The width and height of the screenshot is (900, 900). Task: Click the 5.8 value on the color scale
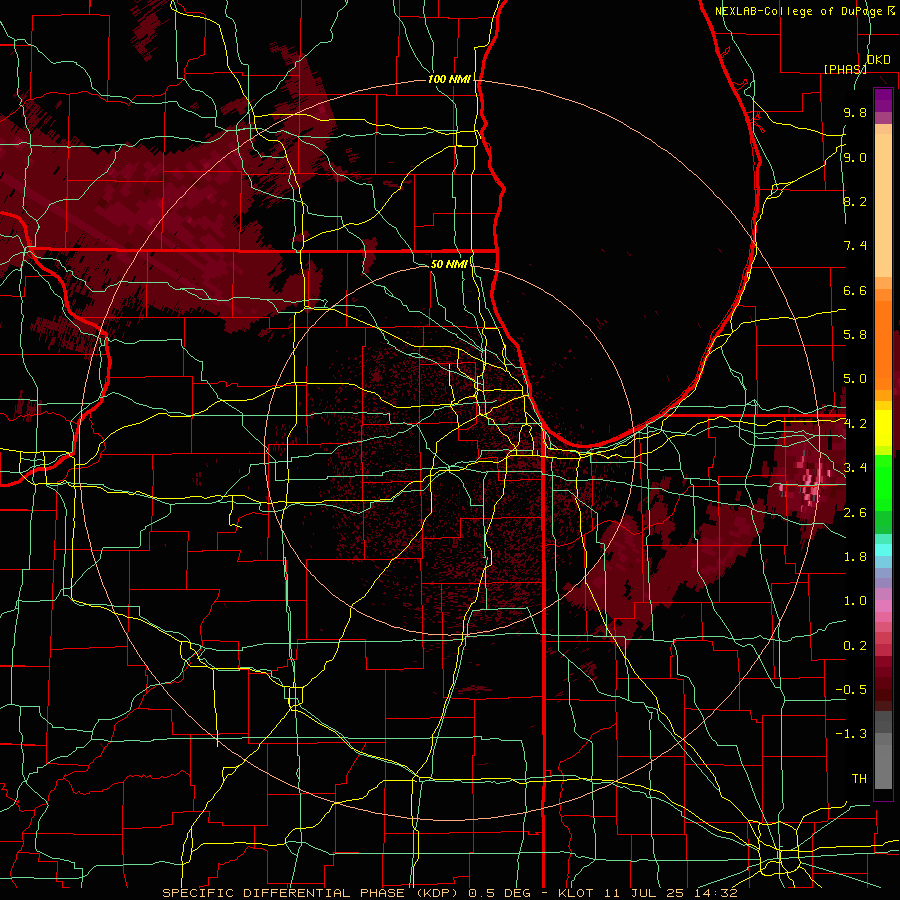[855, 335]
